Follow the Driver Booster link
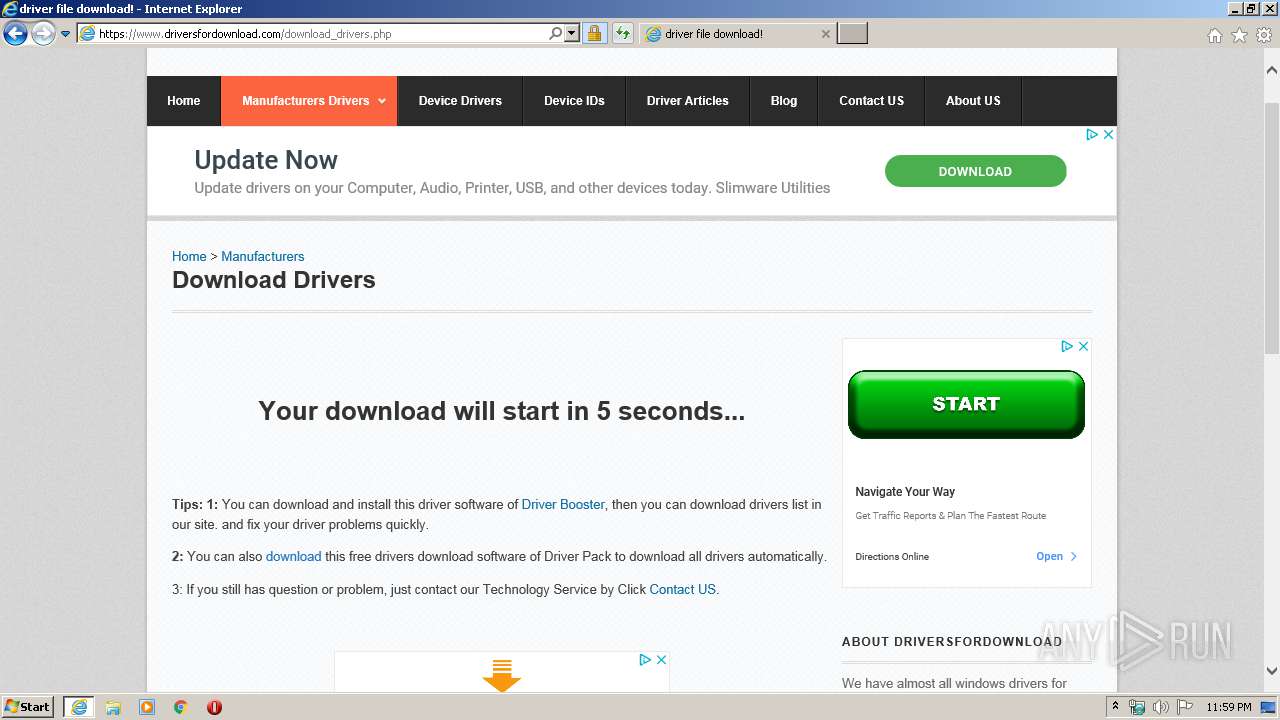The image size is (1280, 720). pos(563,504)
